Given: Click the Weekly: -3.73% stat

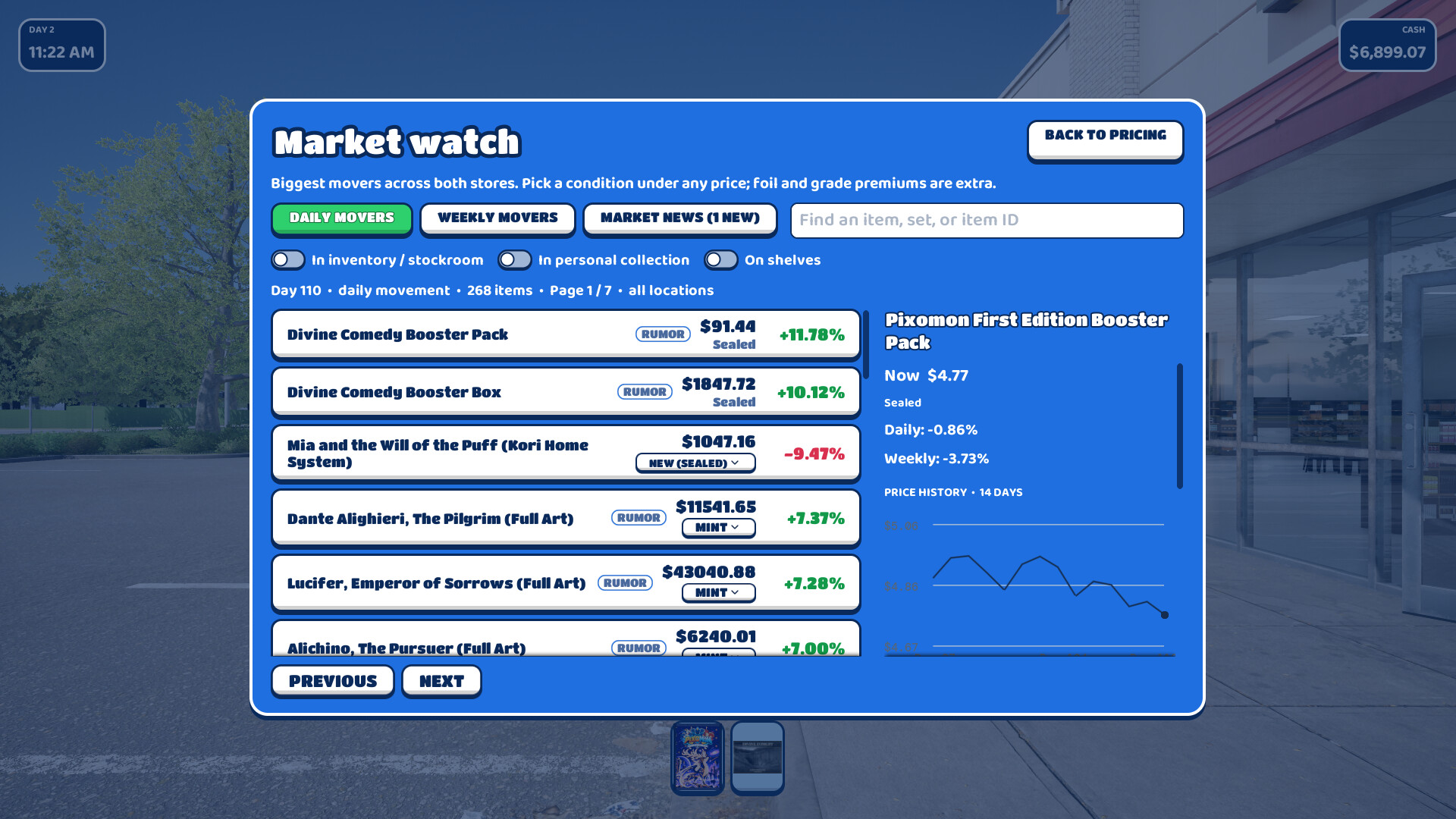Looking at the screenshot, I should click(937, 459).
